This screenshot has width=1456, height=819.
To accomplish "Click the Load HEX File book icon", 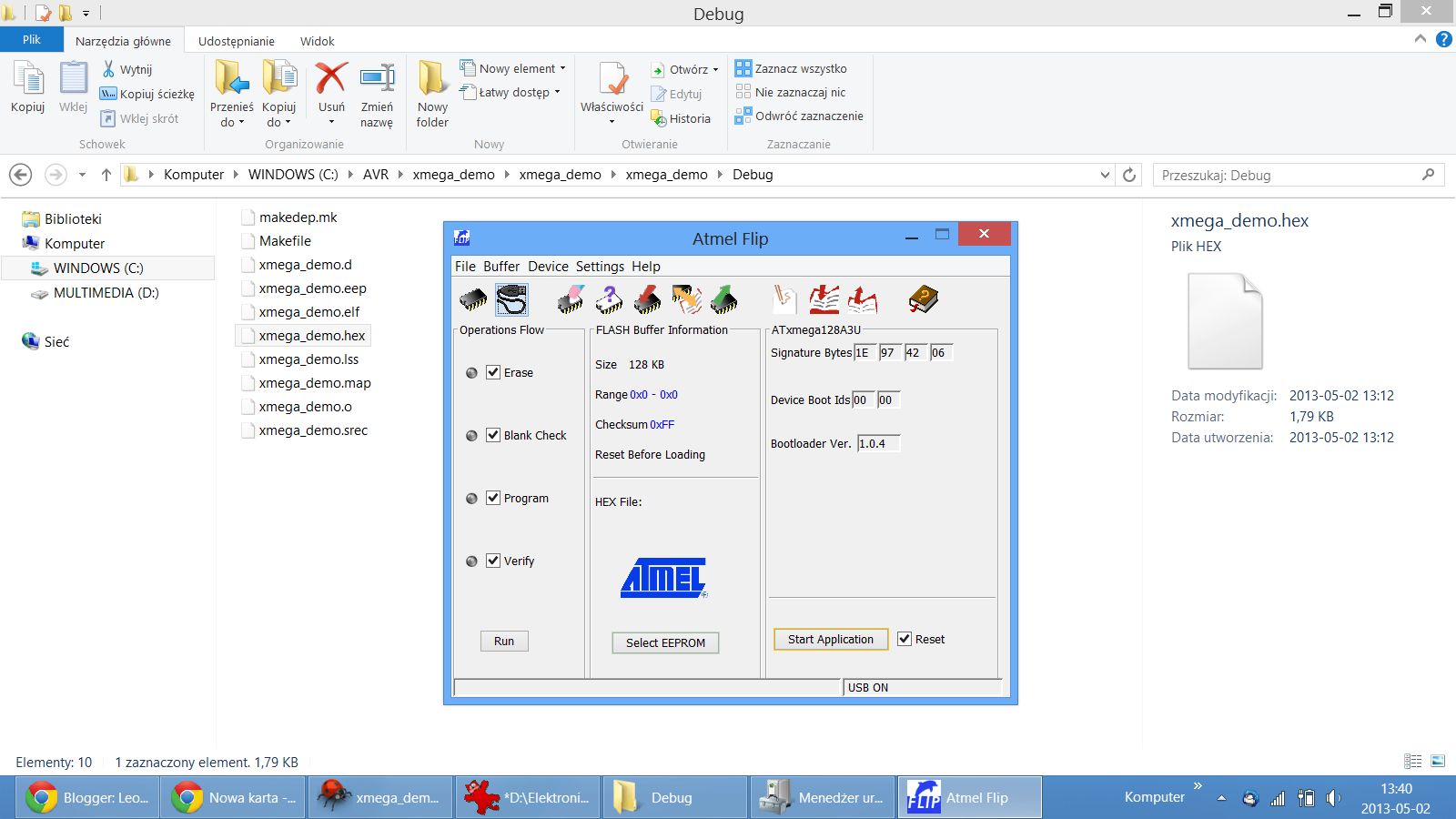I will tap(824, 299).
